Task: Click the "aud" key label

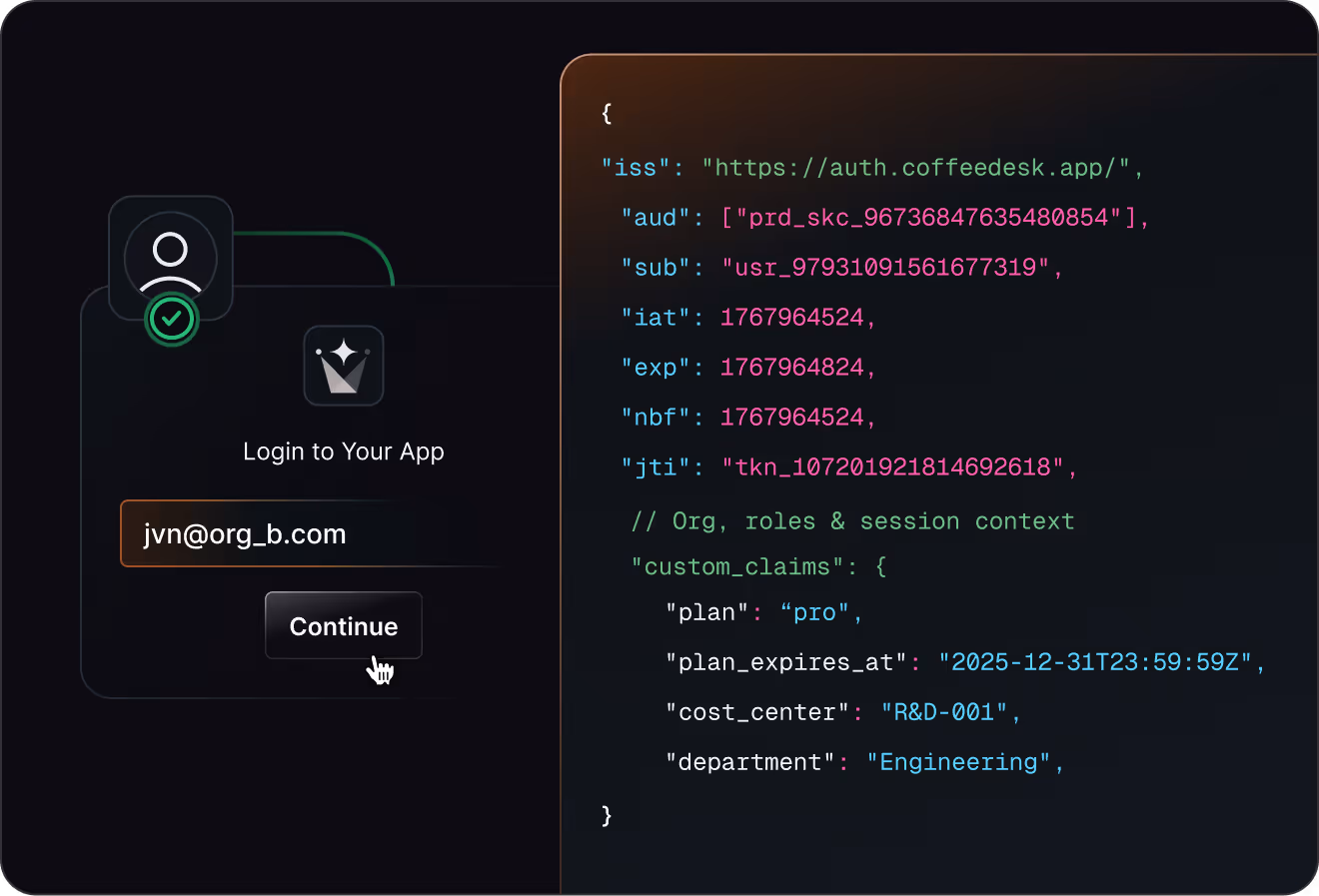Action: (656, 217)
